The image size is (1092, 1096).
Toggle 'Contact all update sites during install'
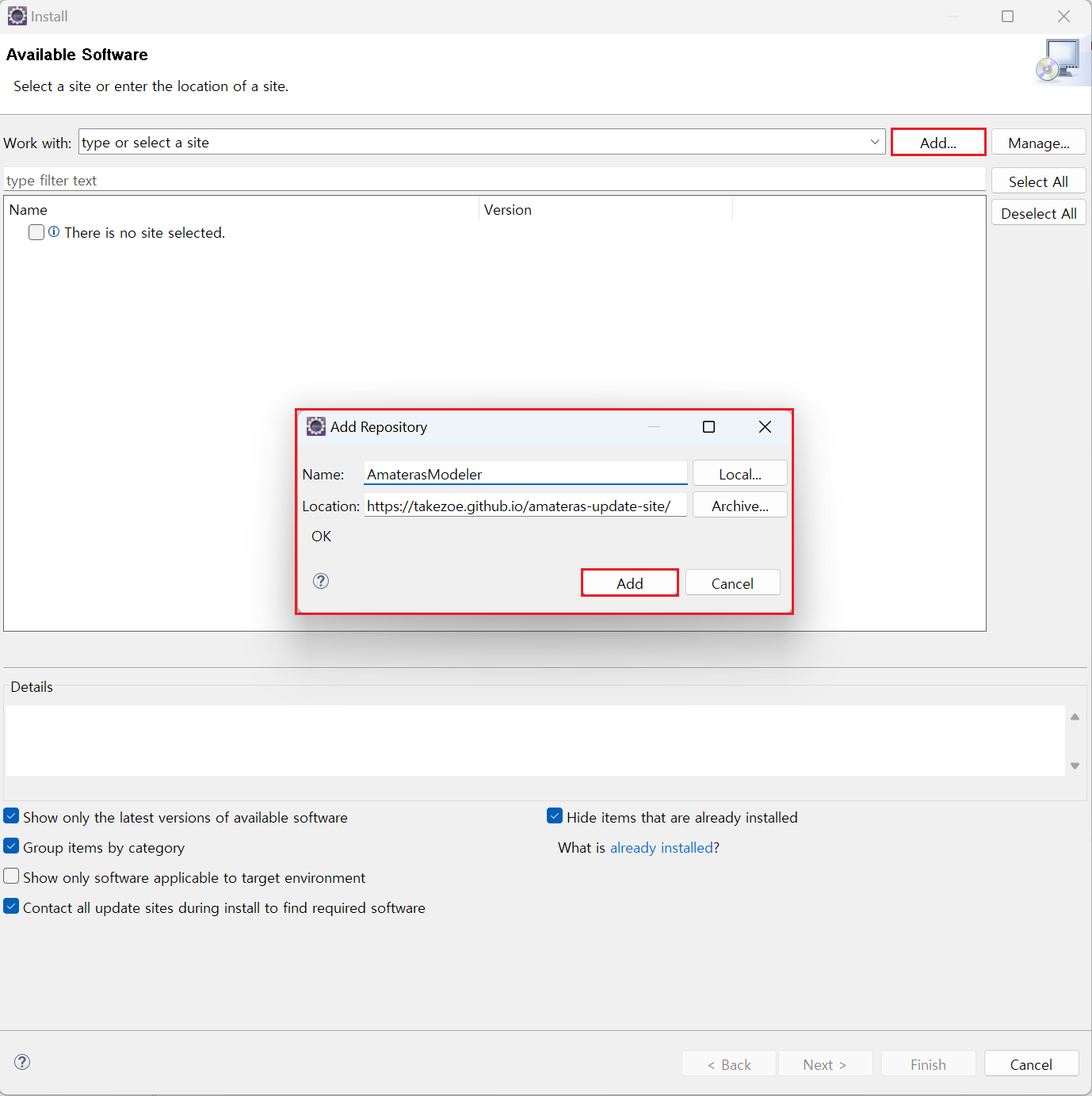coord(11,906)
